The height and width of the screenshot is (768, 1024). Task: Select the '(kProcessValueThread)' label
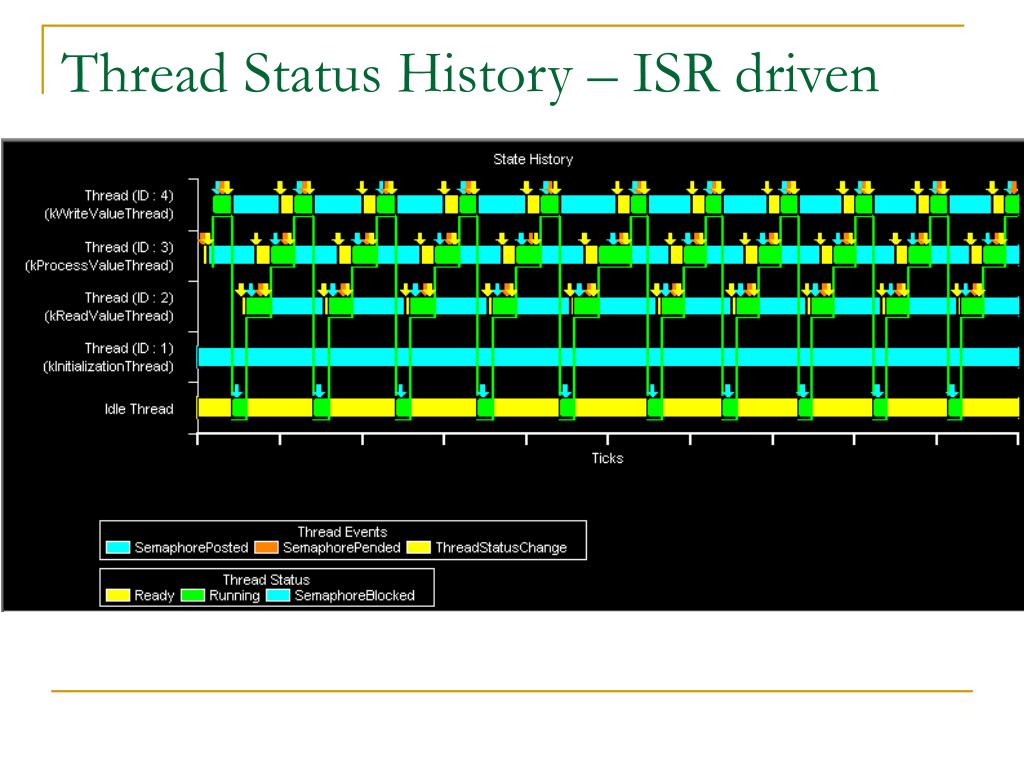[x=99, y=265]
